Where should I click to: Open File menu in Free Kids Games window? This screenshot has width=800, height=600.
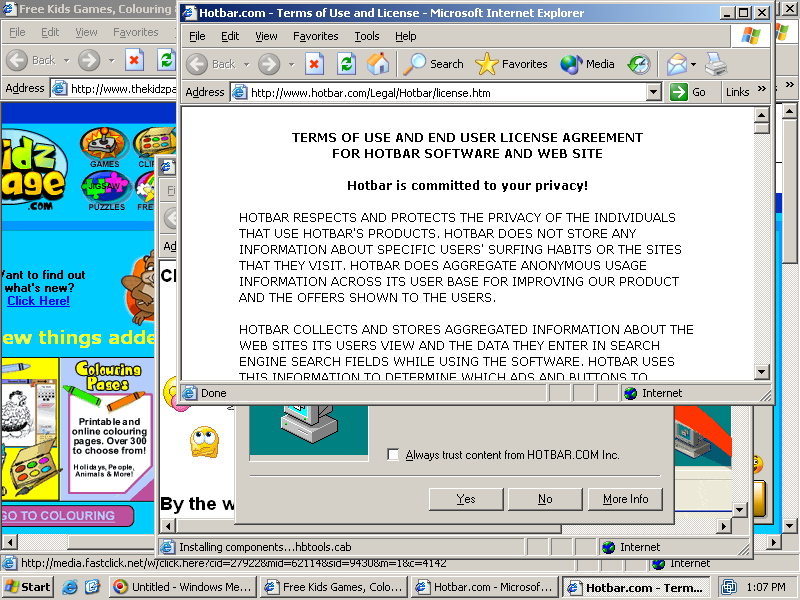point(17,32)
